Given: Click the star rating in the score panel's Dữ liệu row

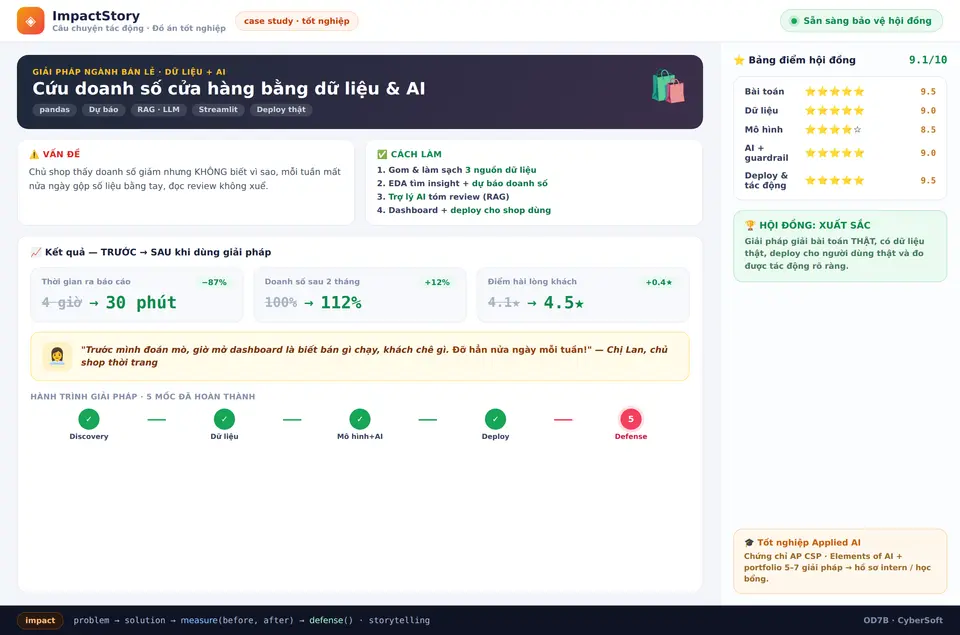Looking at the screenshot, I should [834, 111].
